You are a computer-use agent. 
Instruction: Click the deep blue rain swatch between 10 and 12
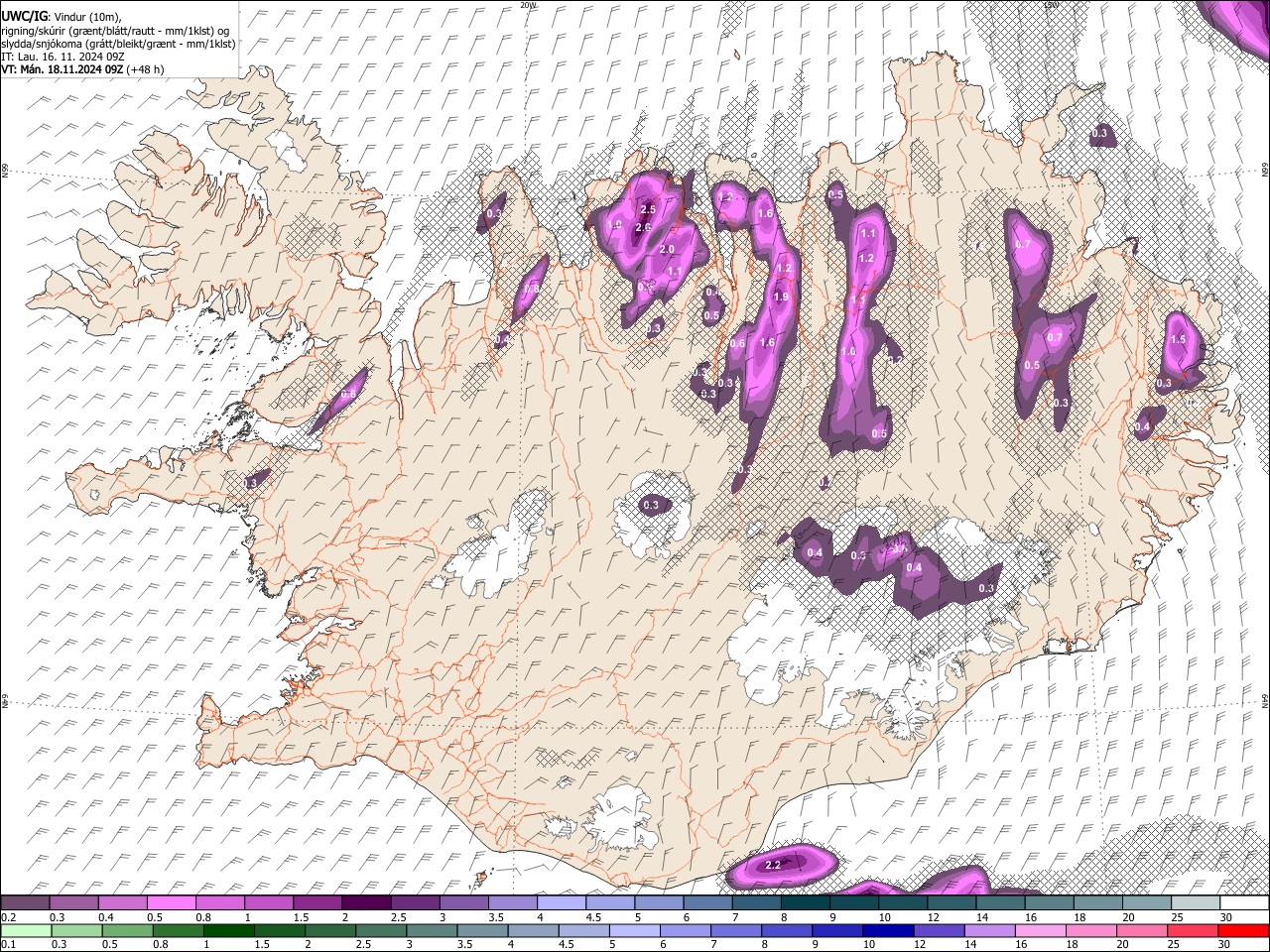(x=888, y=930)
